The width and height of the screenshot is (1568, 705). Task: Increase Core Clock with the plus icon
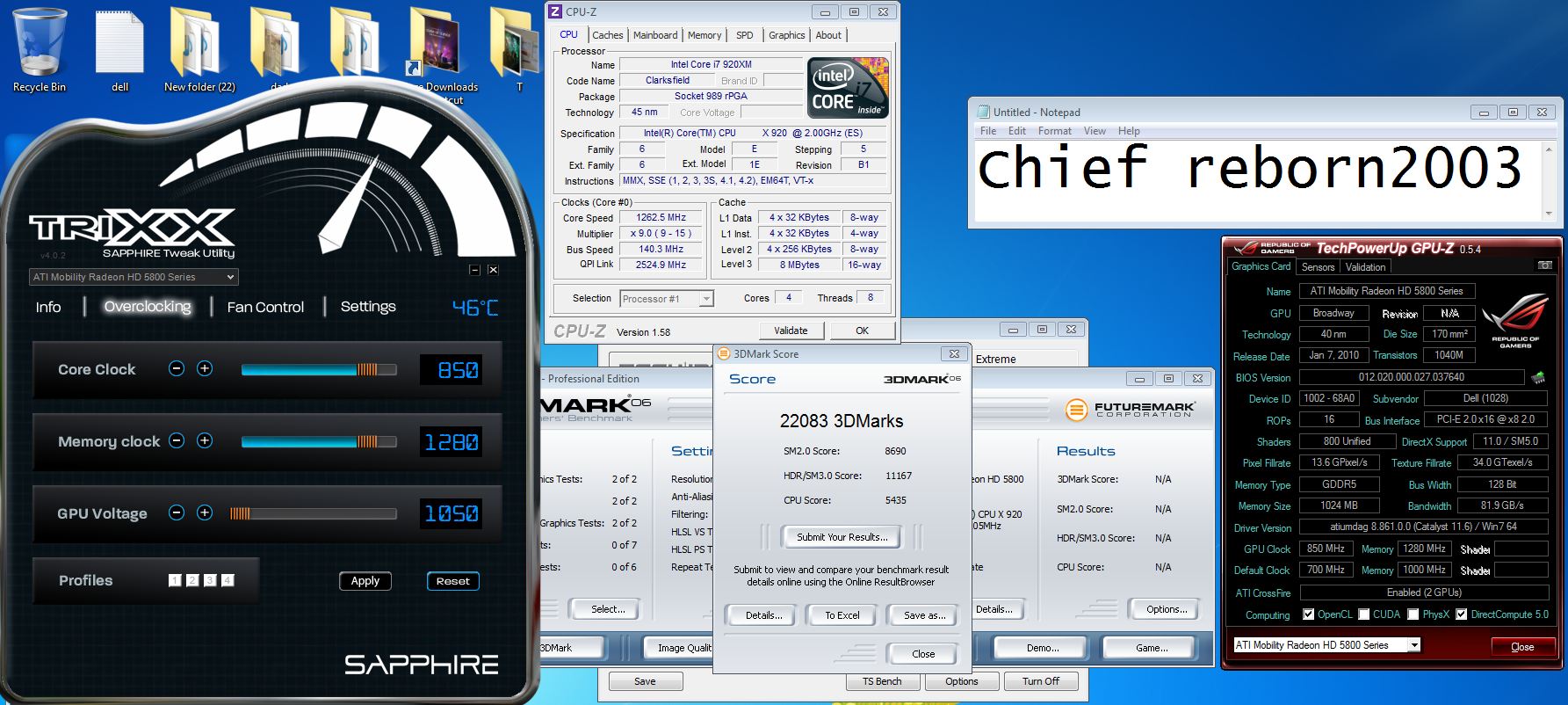click(x=205, y=368)
